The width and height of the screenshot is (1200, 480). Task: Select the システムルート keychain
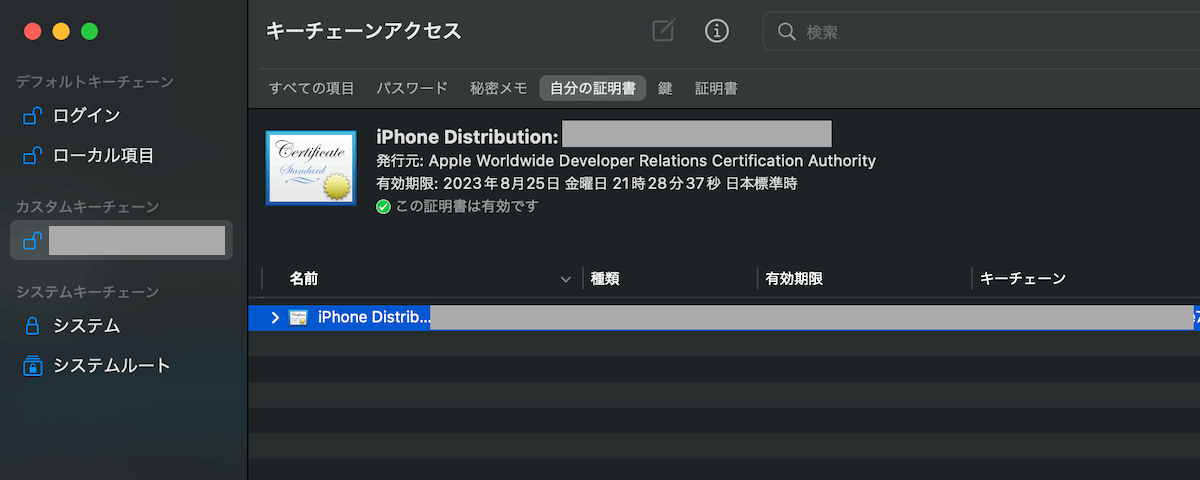click(x=122, y=366)
